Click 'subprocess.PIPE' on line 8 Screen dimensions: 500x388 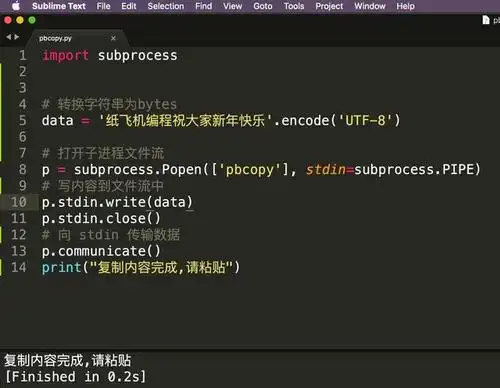click(414, 169)
